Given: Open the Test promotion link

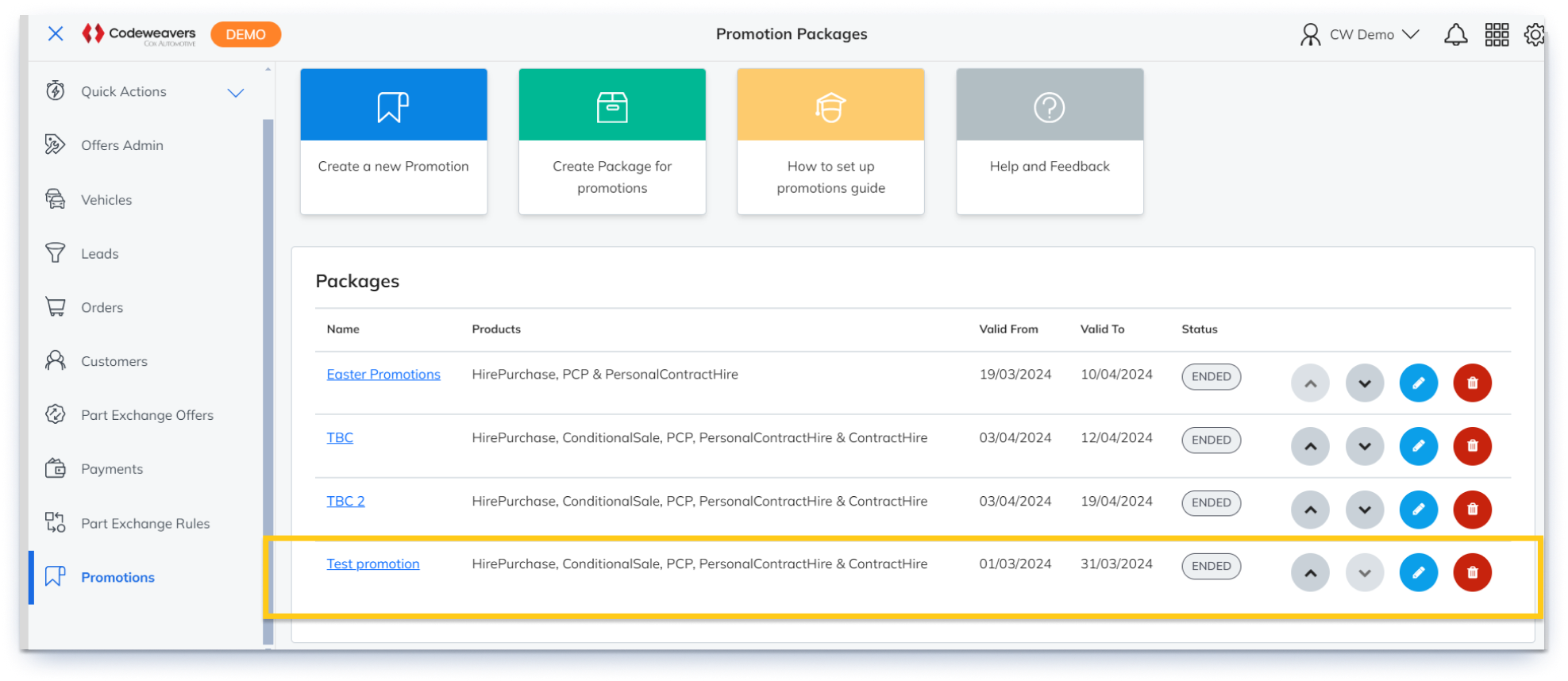Looking at the screenshot, I should point(373,564).
